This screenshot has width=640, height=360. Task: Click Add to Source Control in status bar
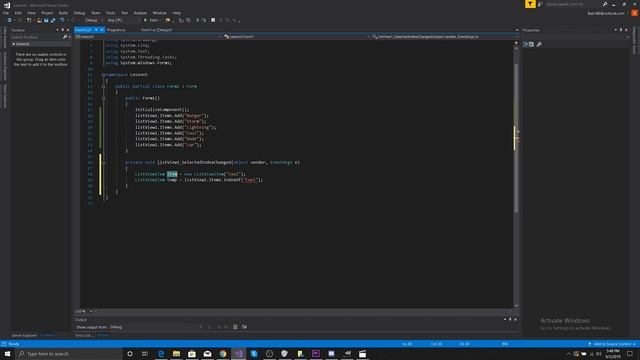click(x=611, y=344)
